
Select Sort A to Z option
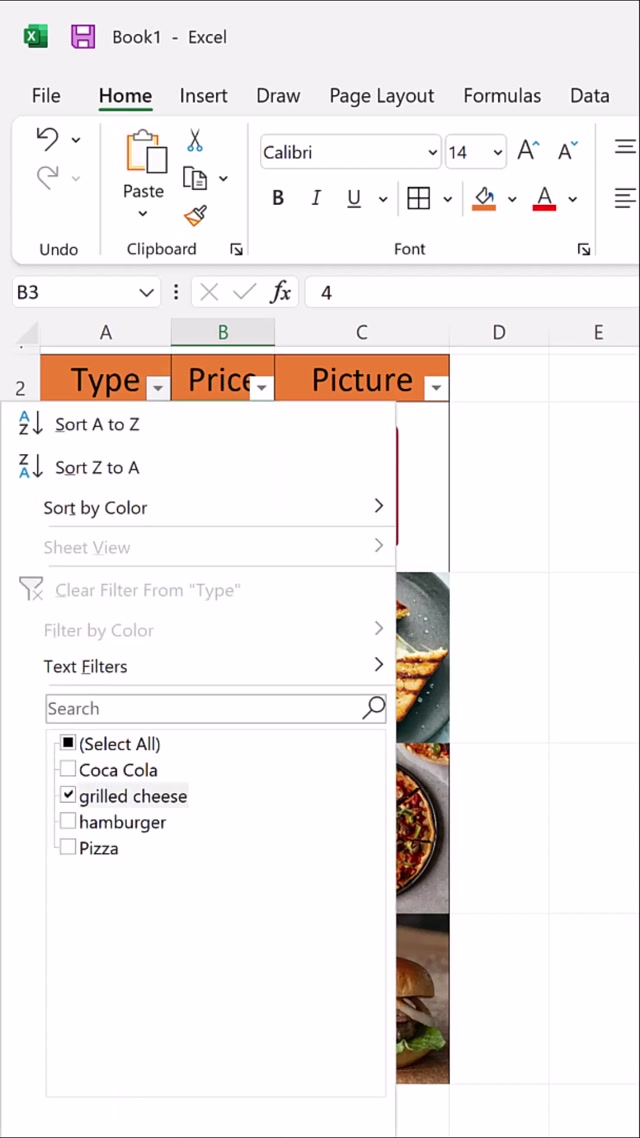click(x=97, y=424)
